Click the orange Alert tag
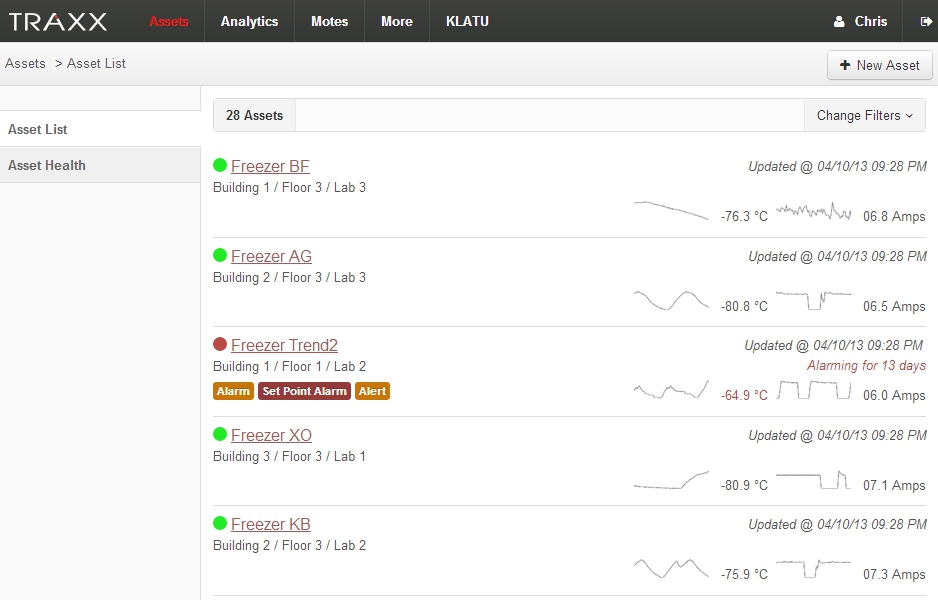 coord(372,391)
